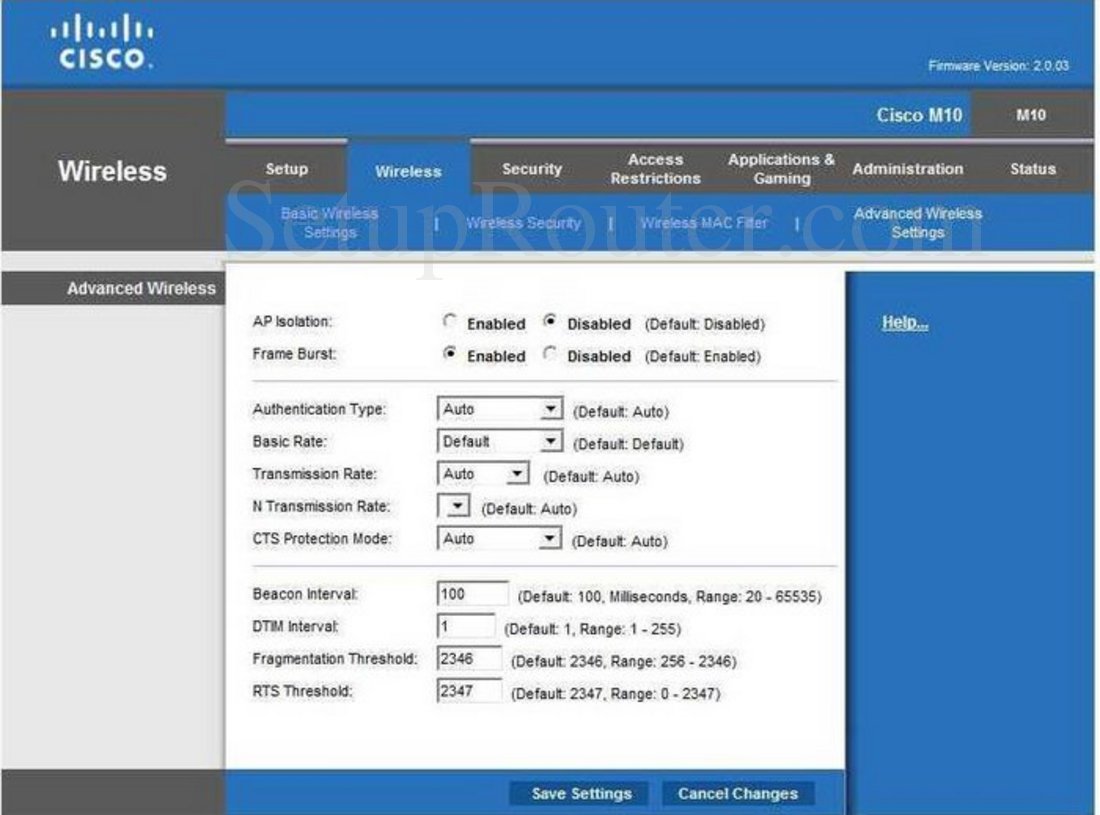Open Wireless Security subtab
The image size is (1100, 815).
pos(523,223)
